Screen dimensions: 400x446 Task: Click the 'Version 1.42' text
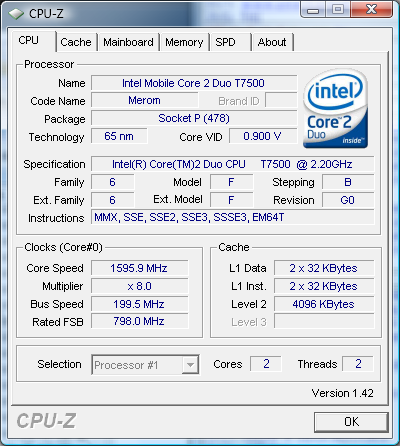pos(343,393)
